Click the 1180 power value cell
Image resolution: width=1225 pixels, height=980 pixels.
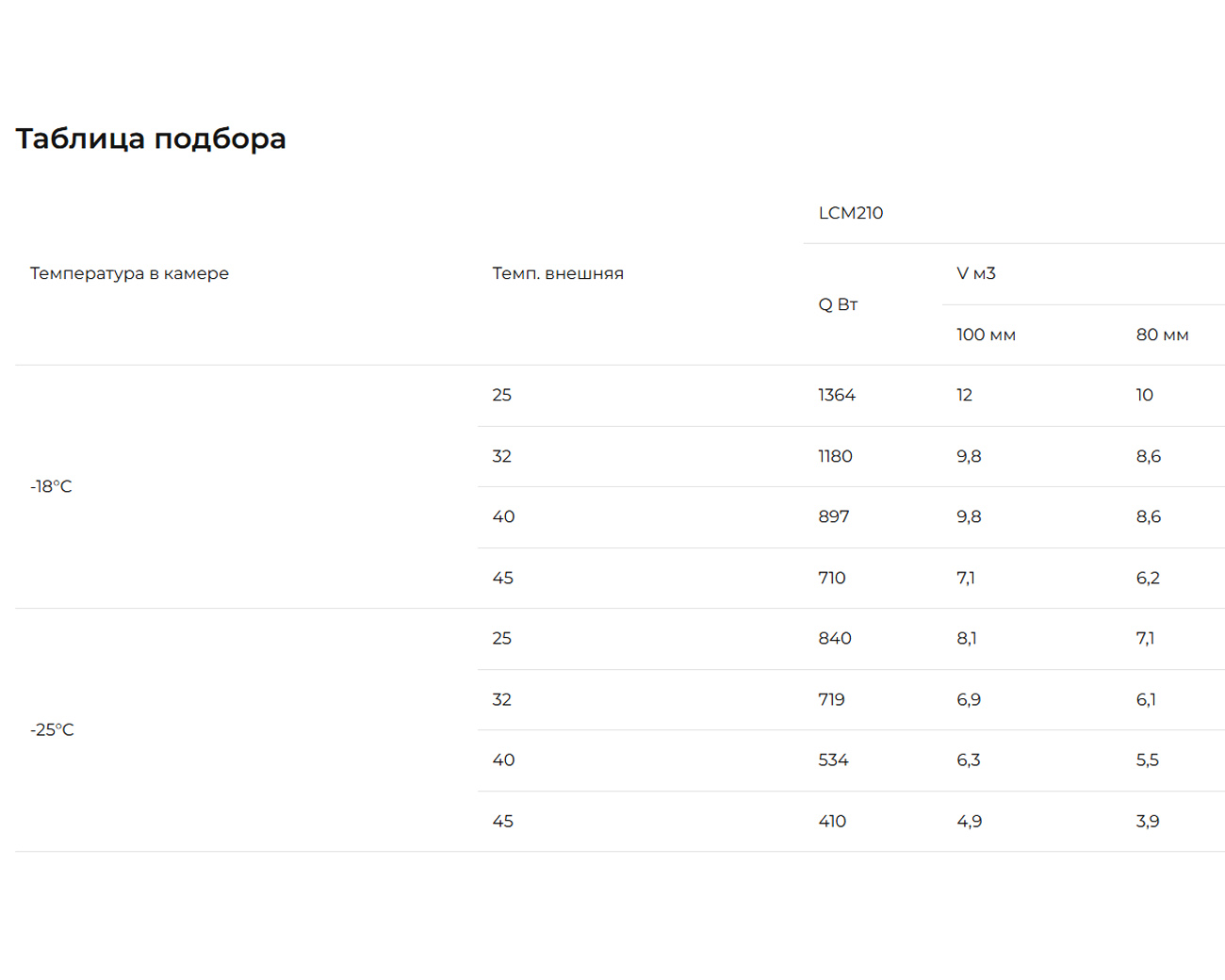[x=835, y=456]
